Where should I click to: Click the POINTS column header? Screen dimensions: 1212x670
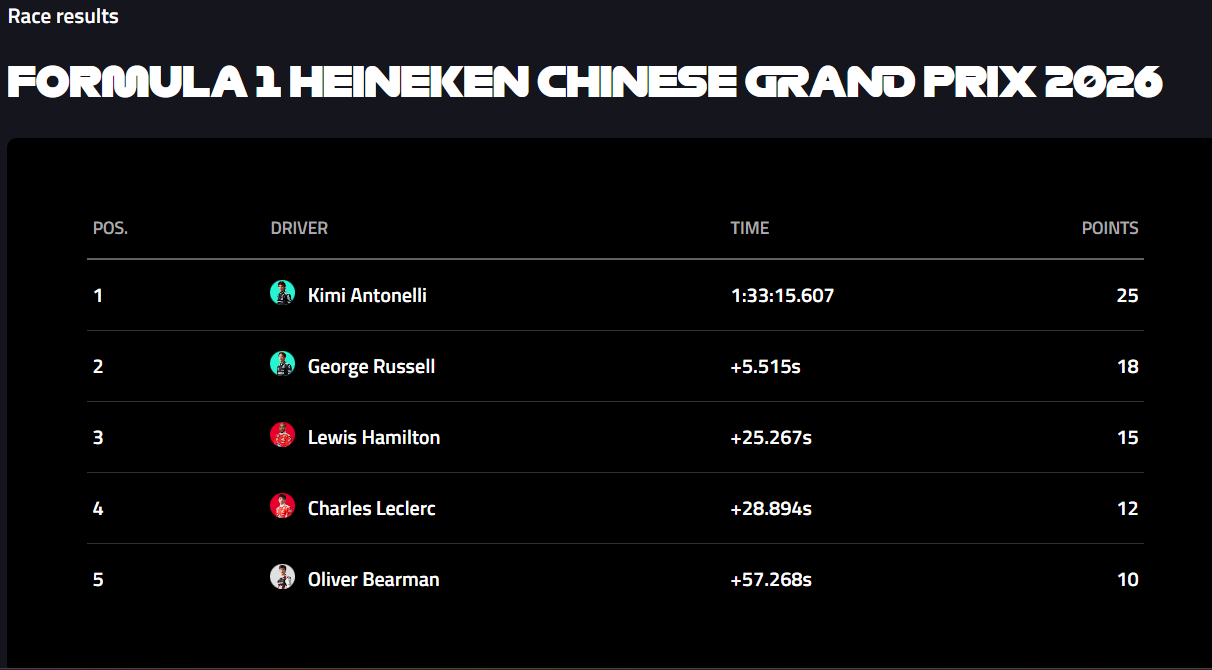click(x=1110, y=228)
